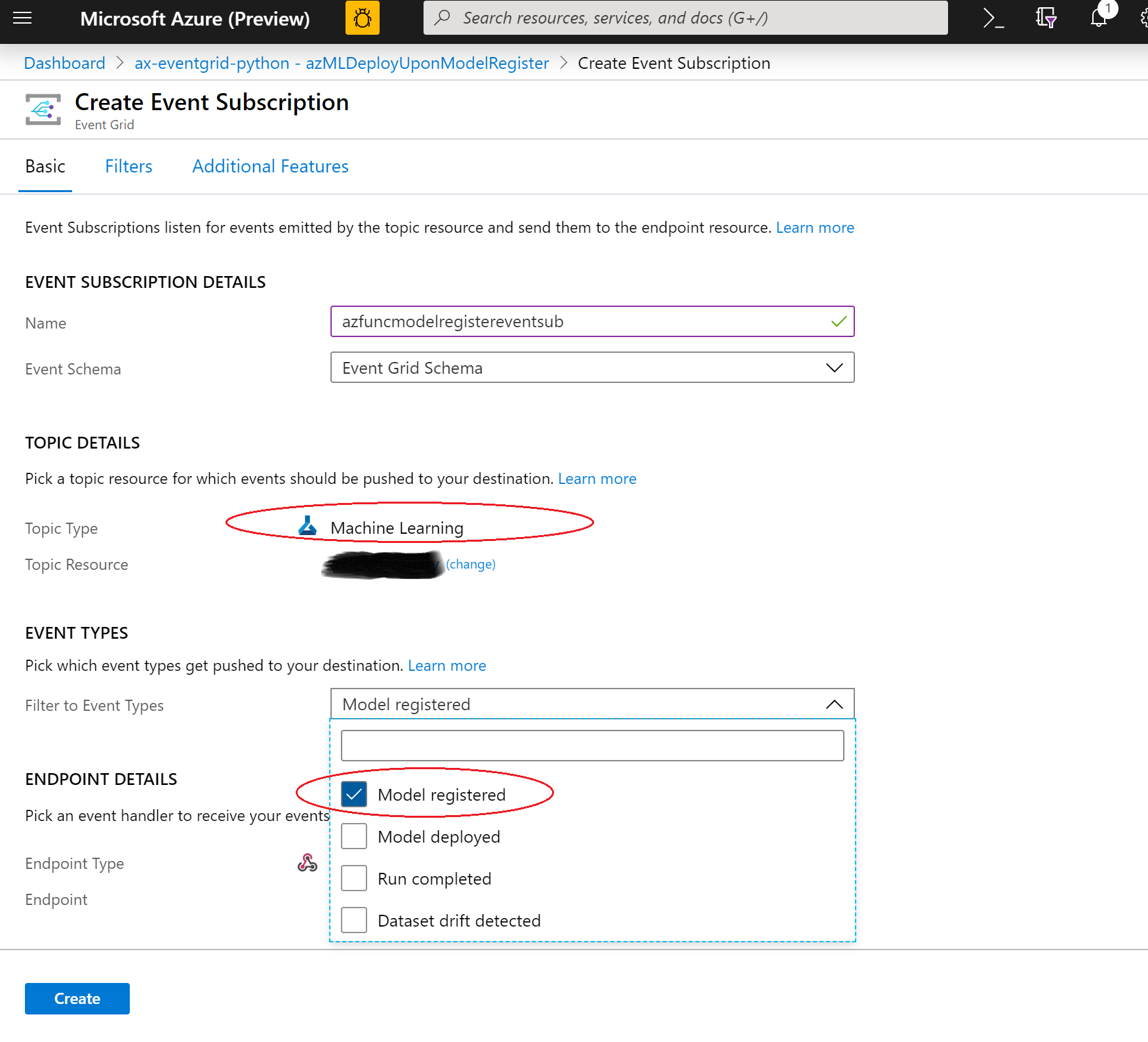Click the Machine Learning topic type text

click(397, 528)
